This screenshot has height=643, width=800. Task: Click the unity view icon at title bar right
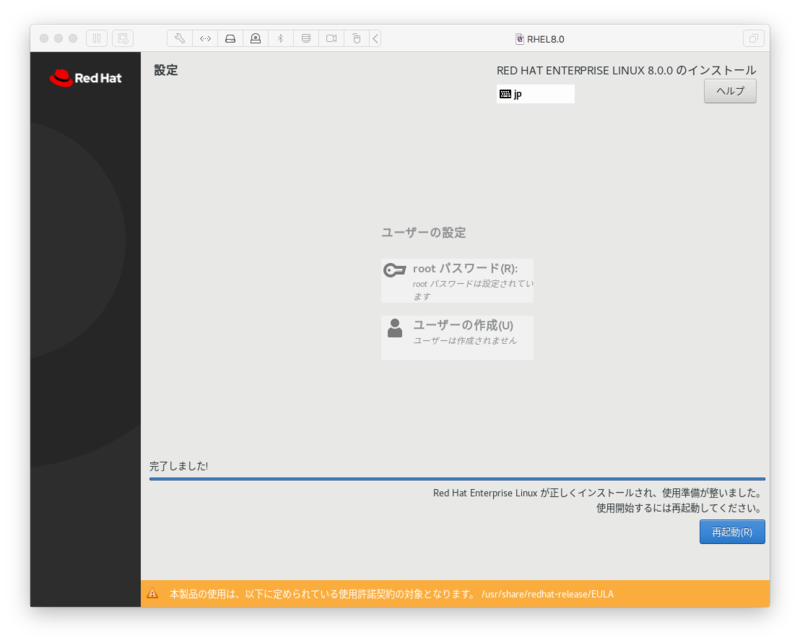coord(753,38)
